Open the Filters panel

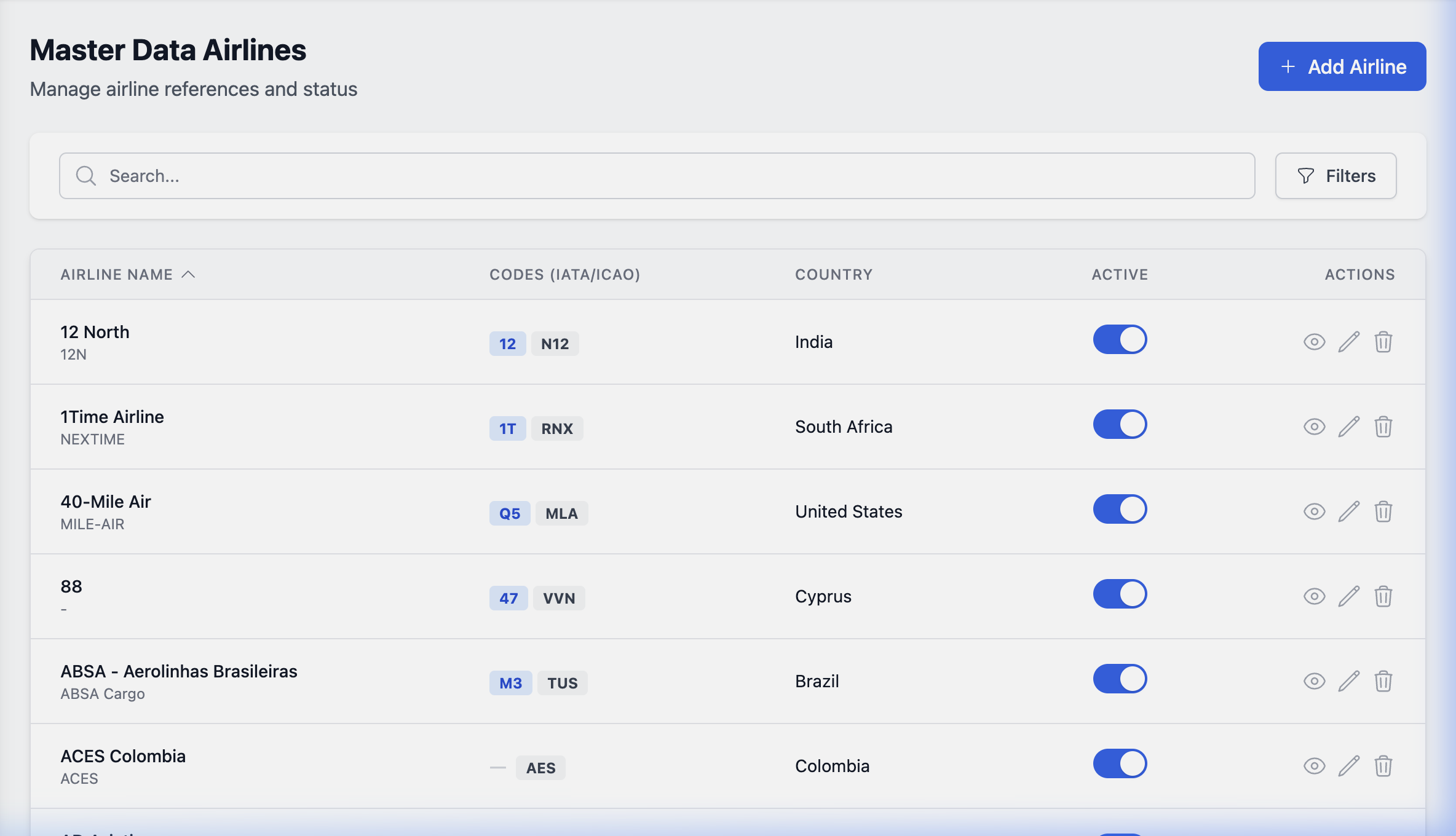click(1335, 176)
